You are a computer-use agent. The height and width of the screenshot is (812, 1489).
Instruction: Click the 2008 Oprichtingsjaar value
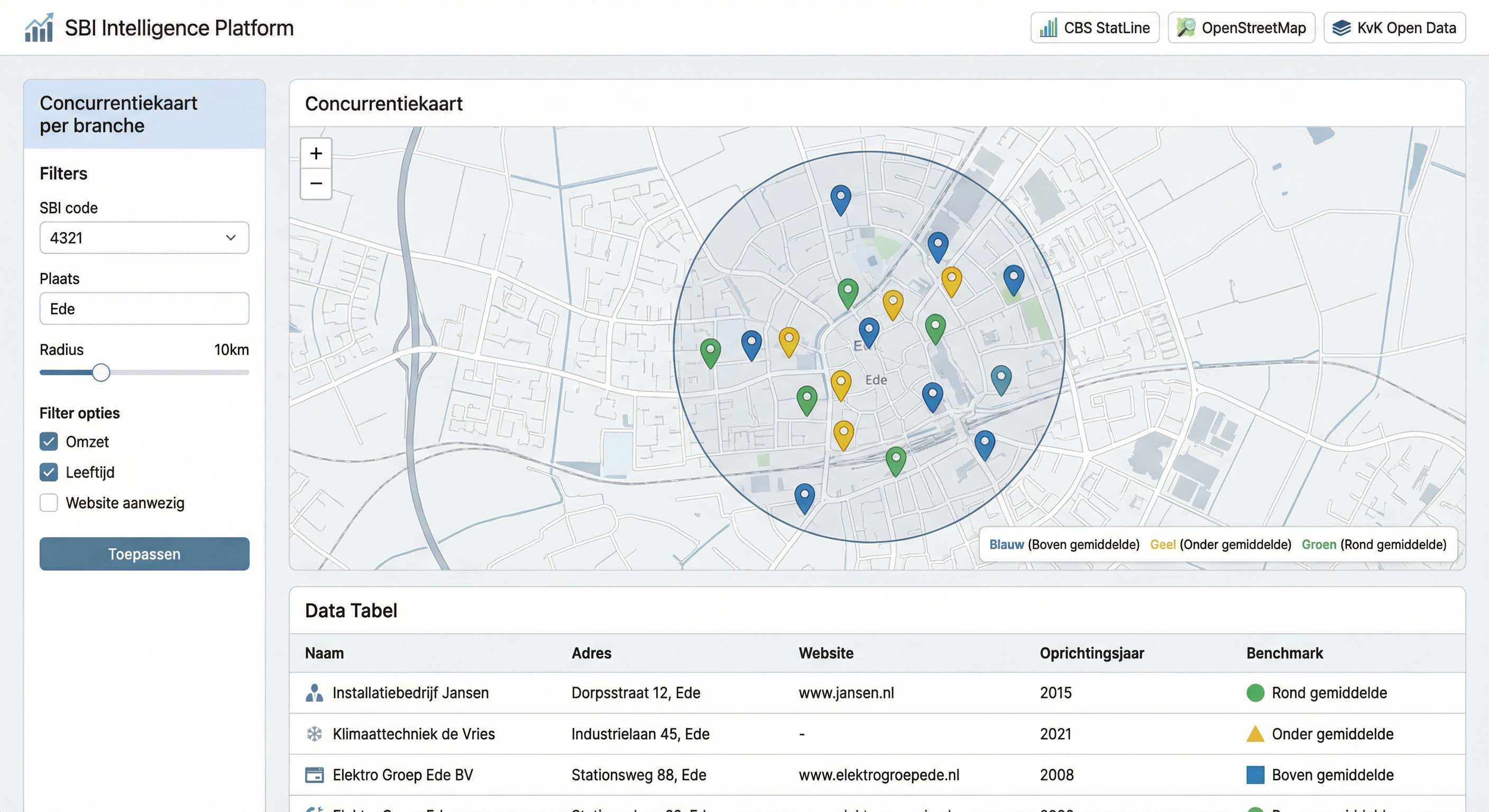point(1056,774)
